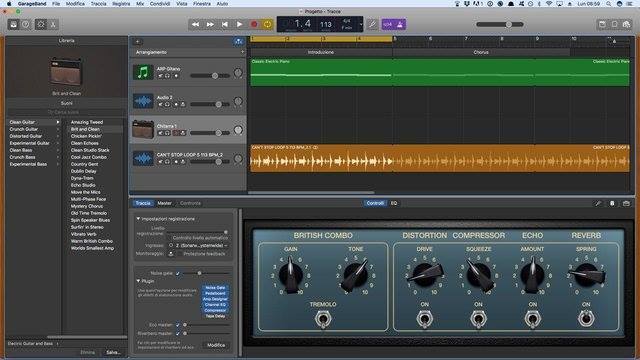The width and height of the screenshot is (640, 360).
Task: Toggle the Eco master checkbox
Action: pyautogui.click(x=178, y=325)
